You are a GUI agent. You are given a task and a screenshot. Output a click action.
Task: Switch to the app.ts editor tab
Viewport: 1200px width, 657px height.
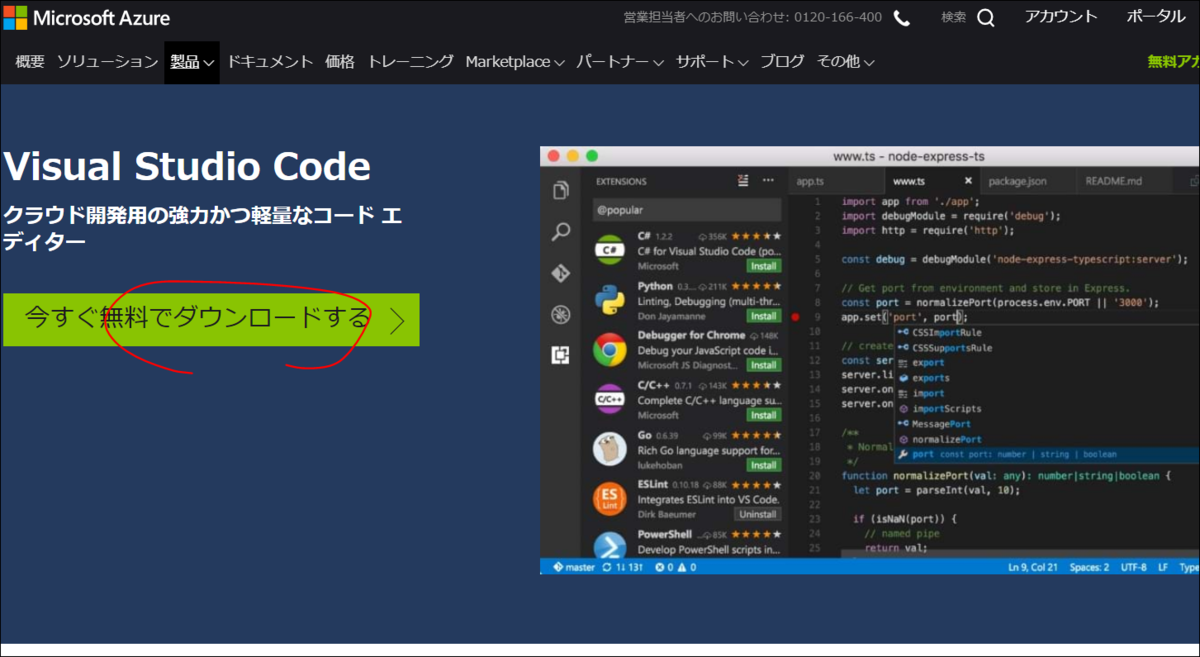pyautogui.click(x=835, y=181)
